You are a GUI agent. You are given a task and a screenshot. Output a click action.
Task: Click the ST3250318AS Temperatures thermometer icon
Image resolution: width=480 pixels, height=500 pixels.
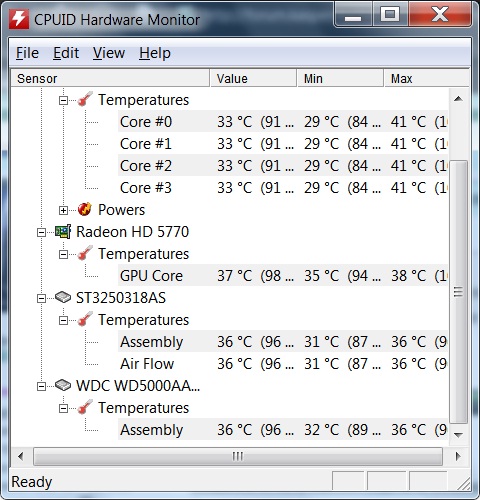(85, 319)
